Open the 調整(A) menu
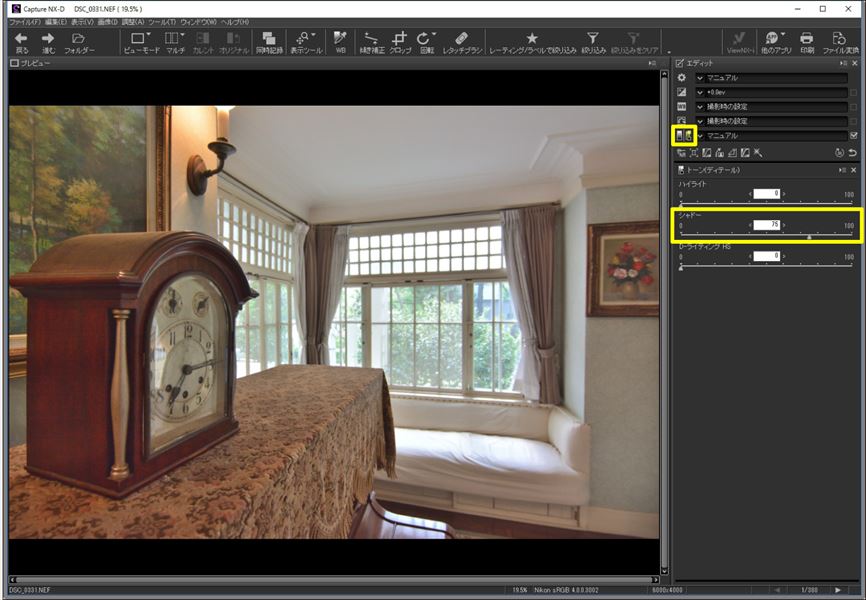866x600 pixels. click(133, 22)
